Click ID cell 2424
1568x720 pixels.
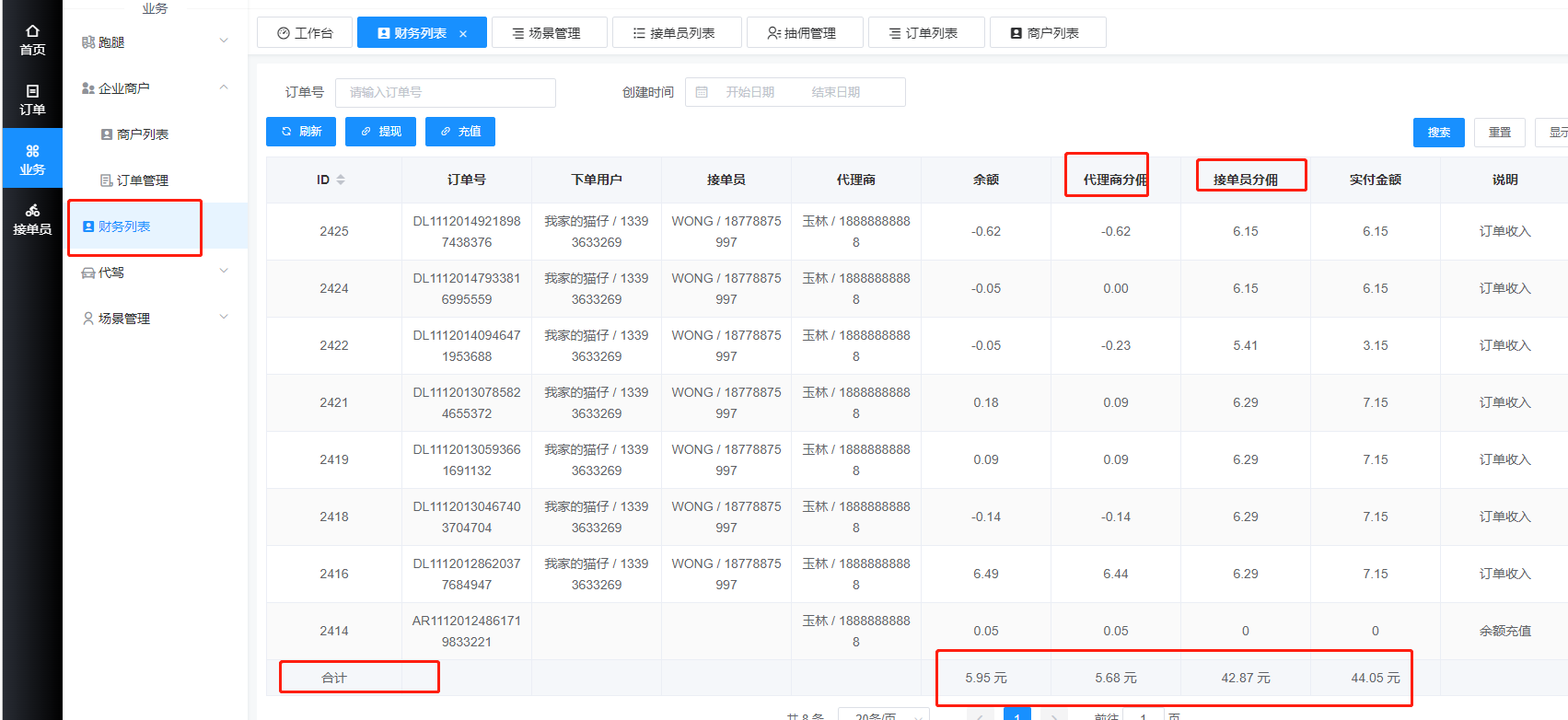tap(334, 288)
